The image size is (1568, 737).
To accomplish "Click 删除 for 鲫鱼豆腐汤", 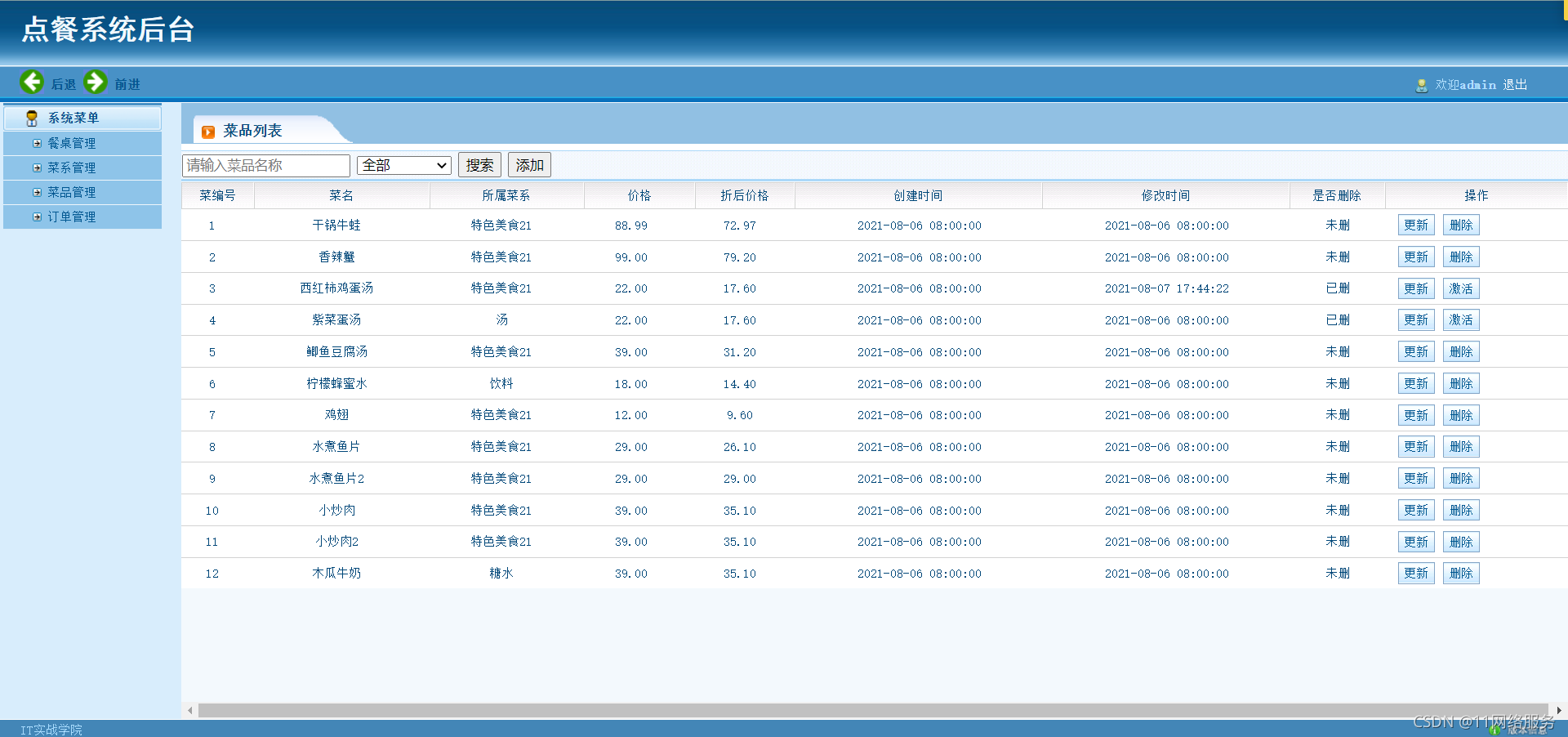I will pyautogui.click(x=1461, y=352).
